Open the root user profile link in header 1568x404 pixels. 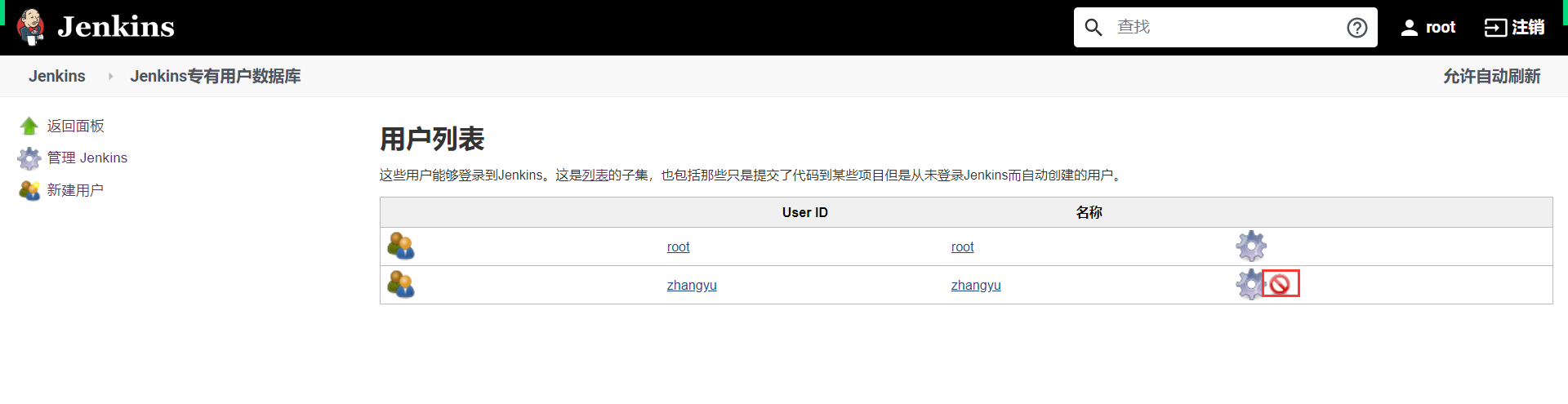[1441, 28]
